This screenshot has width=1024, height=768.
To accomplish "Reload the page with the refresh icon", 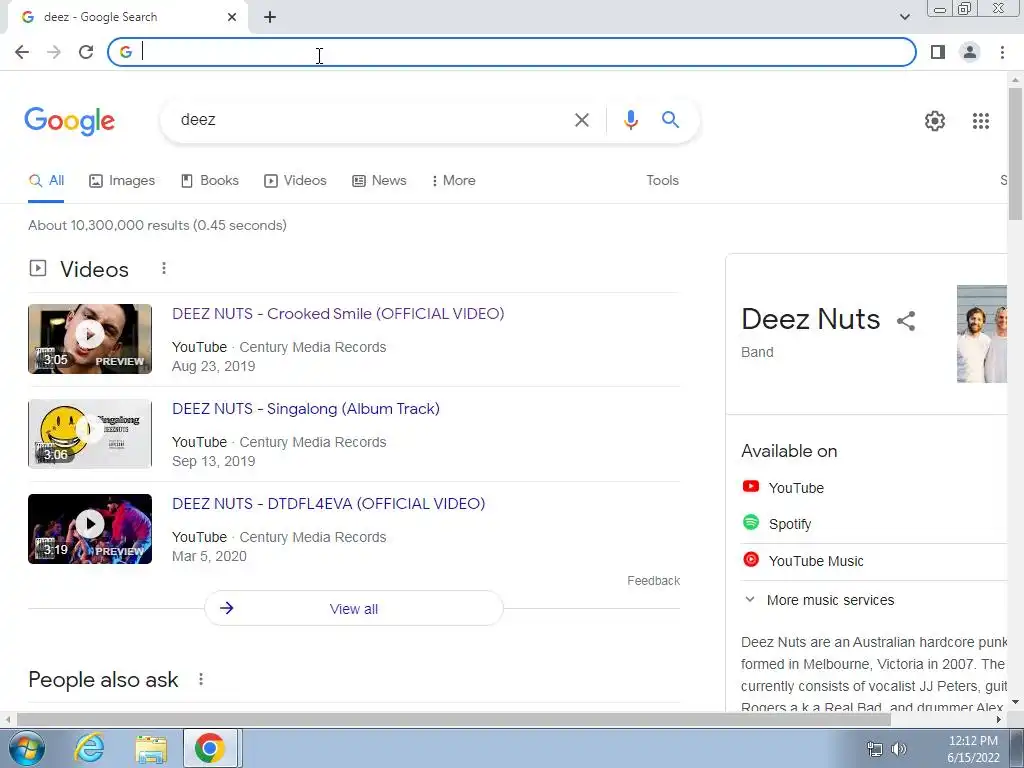I will click(x=86, y=52).
